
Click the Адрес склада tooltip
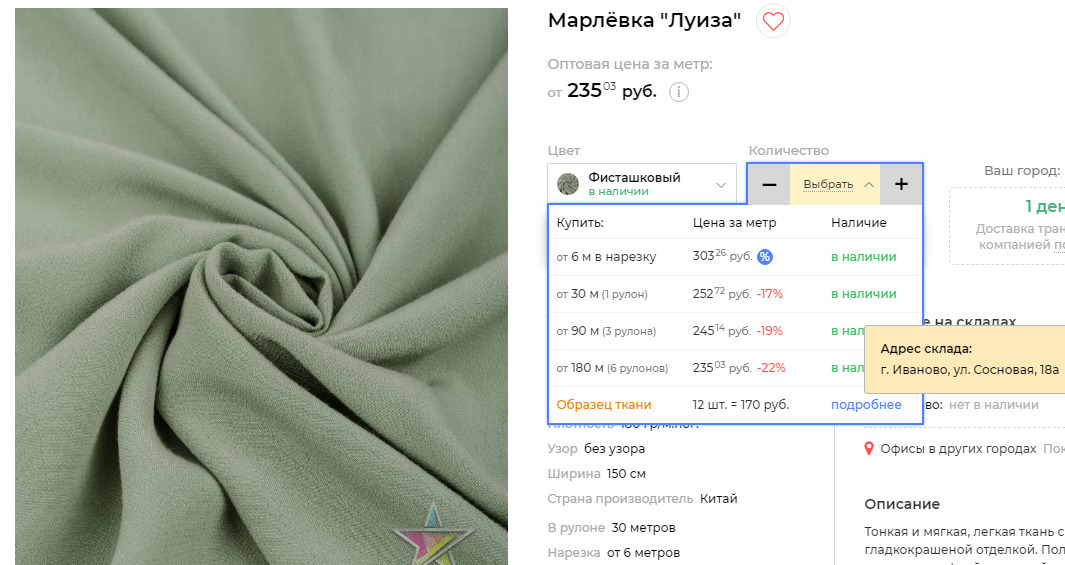[964, 359]
